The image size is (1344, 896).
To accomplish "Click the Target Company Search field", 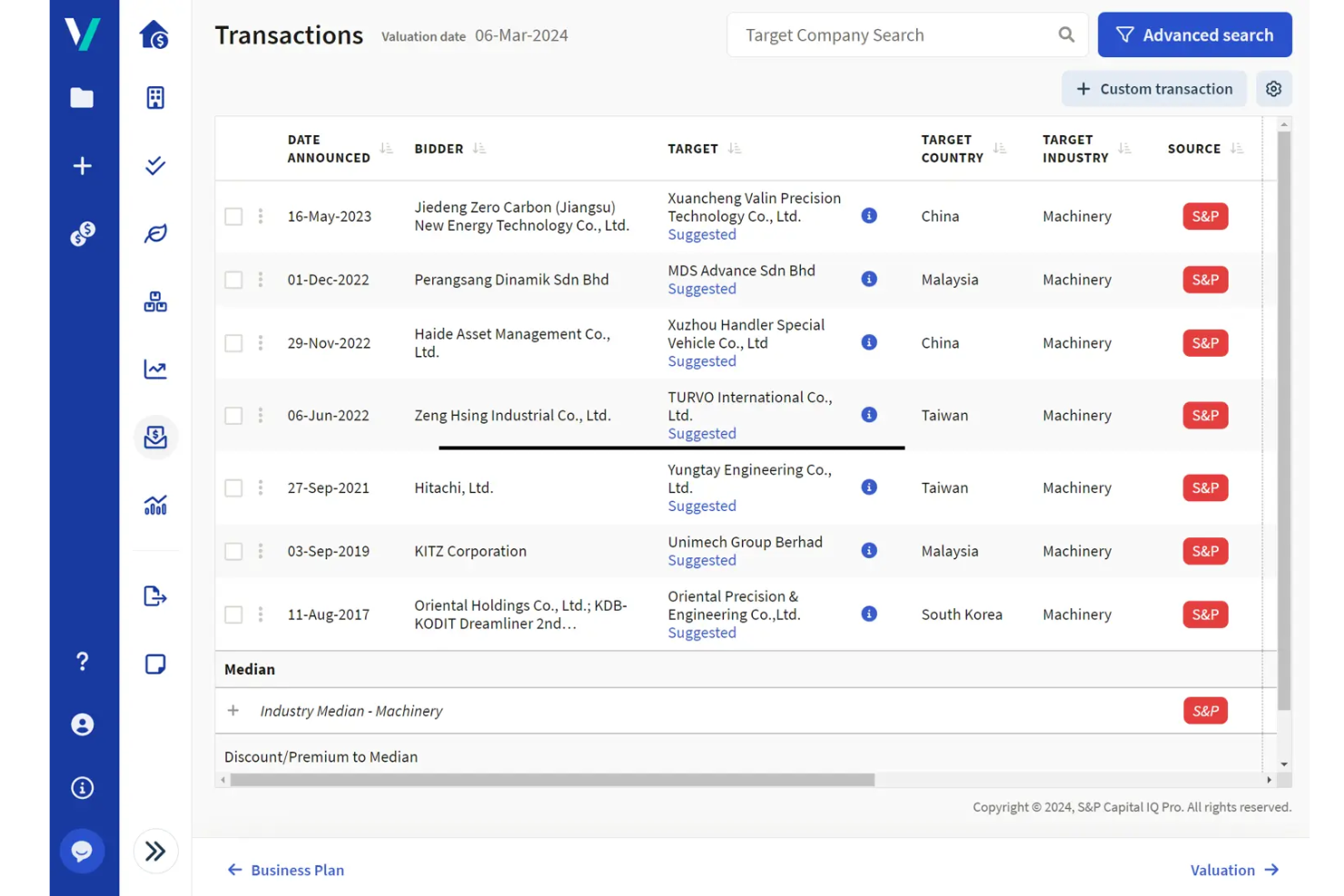I will [899, 34].
